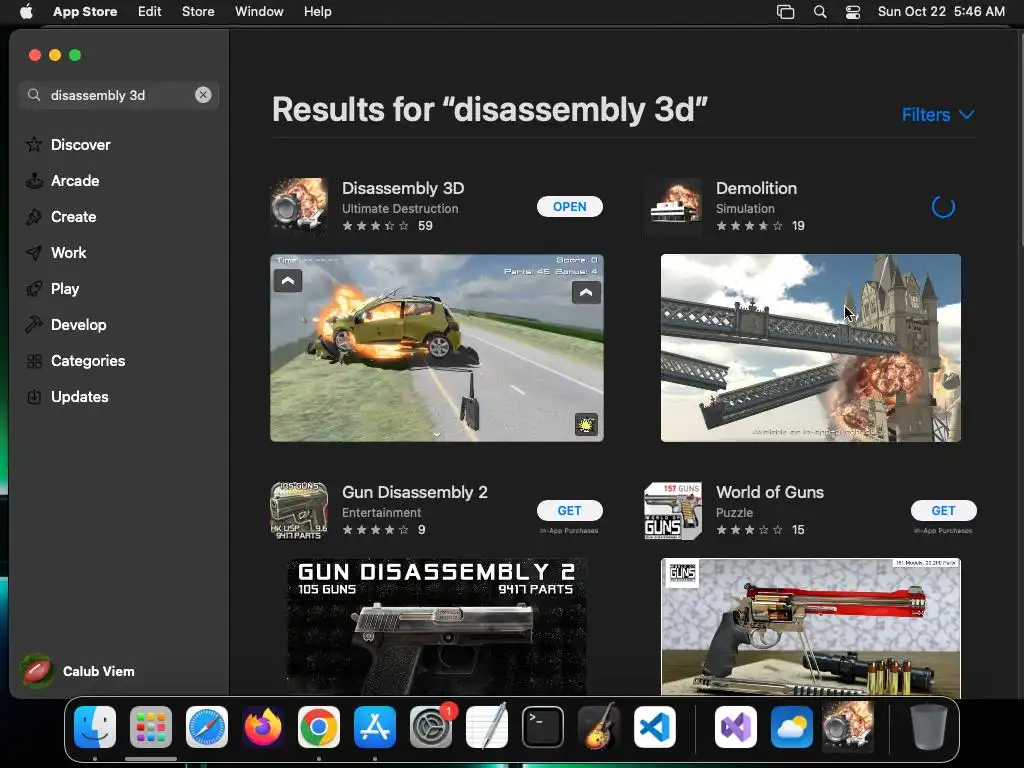The width and height of the screenshot is (1024, 768).
Task: Open the Demolition title link
Action: click(x=756, y=188)
